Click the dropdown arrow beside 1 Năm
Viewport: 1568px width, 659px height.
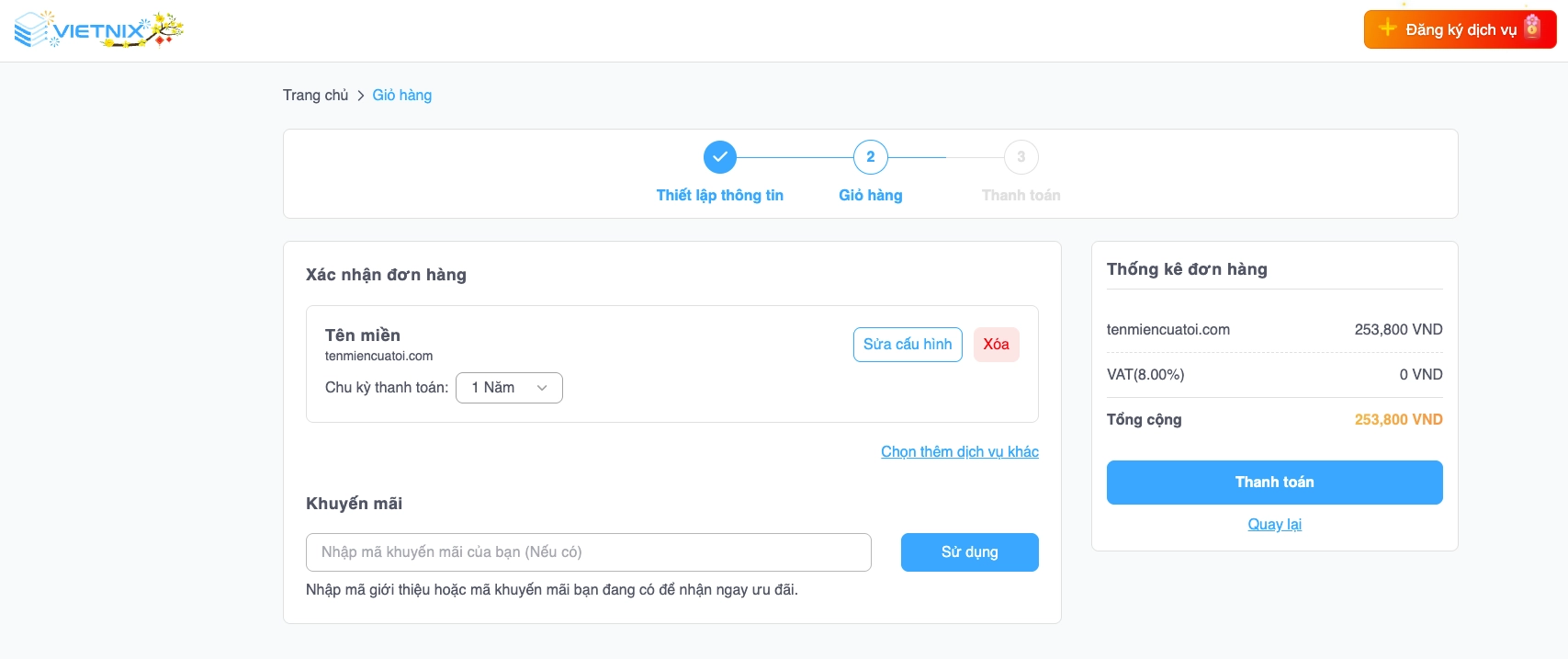point(542,388)
